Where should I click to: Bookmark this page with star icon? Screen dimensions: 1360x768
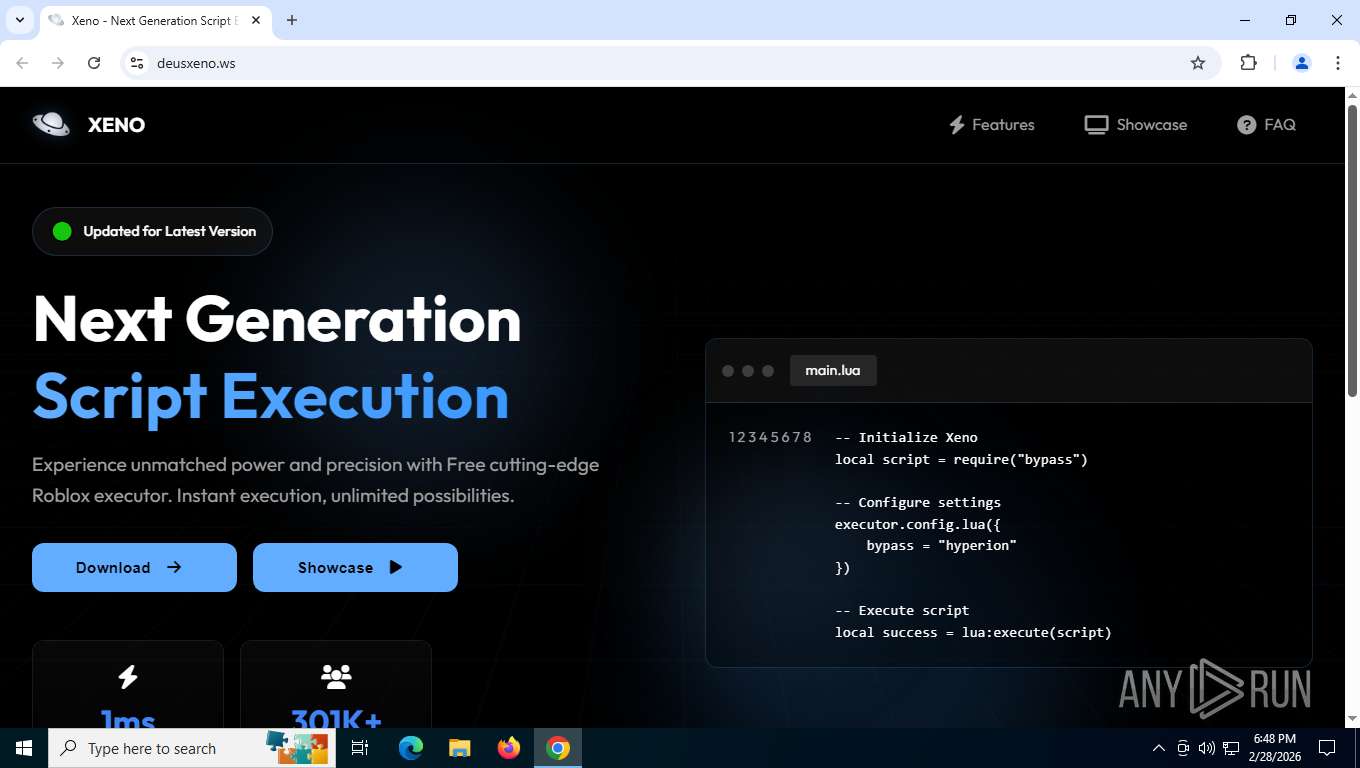tap(1198, 63)
